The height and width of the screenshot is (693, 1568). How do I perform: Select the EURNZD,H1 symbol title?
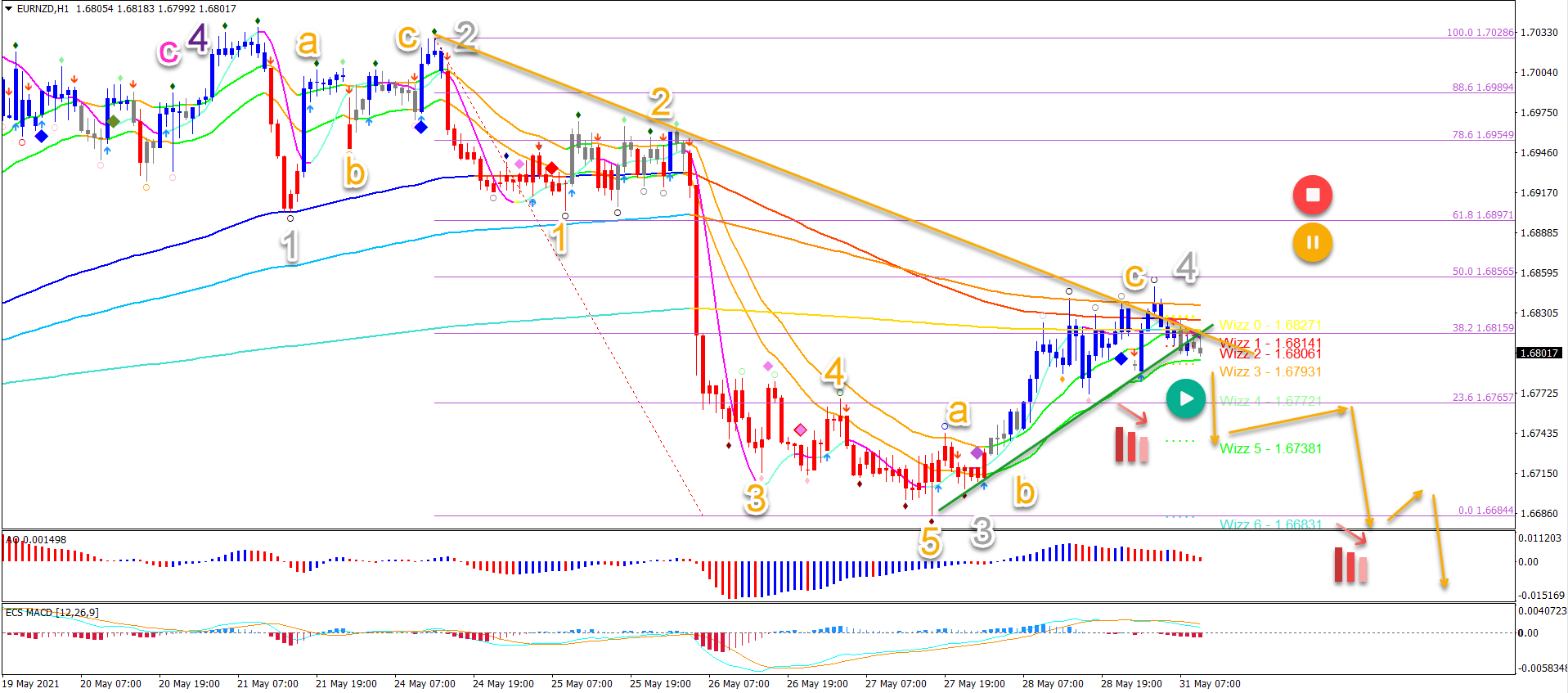coord(43,9)
